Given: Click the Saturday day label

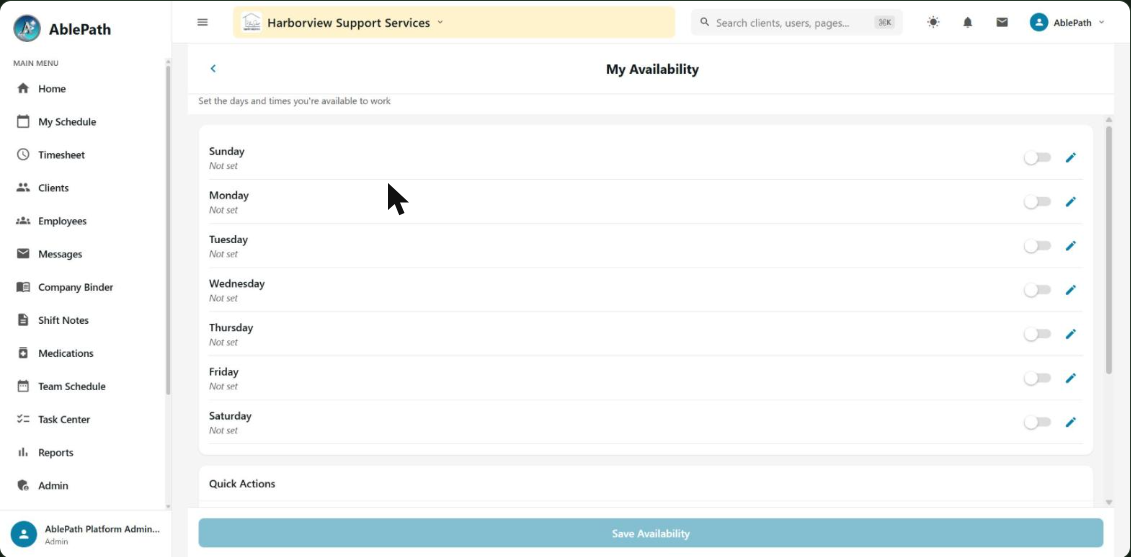Looking at the screenshot, I should 230,416.
